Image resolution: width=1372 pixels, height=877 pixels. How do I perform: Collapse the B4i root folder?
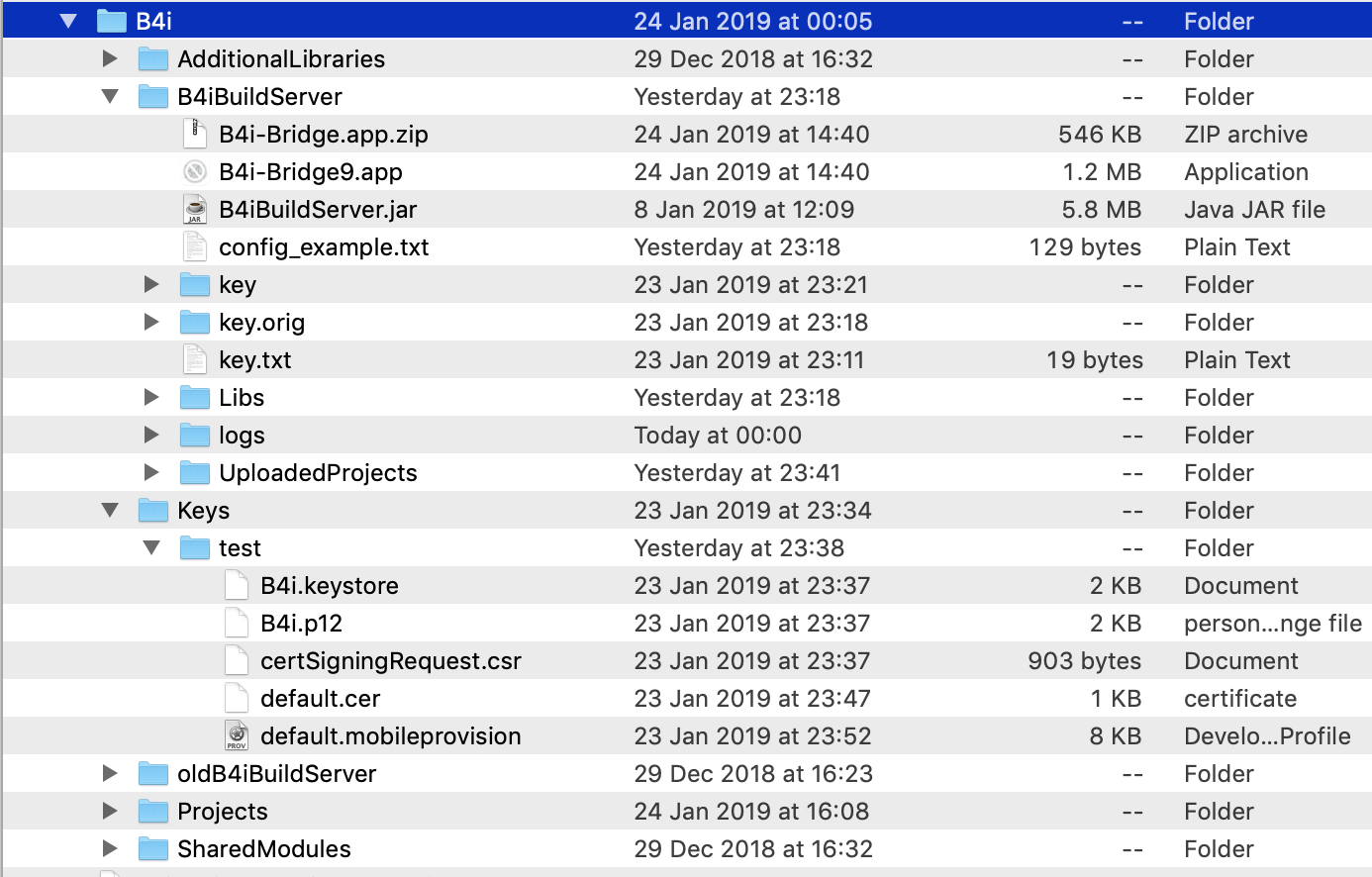(x=68, y=22)
